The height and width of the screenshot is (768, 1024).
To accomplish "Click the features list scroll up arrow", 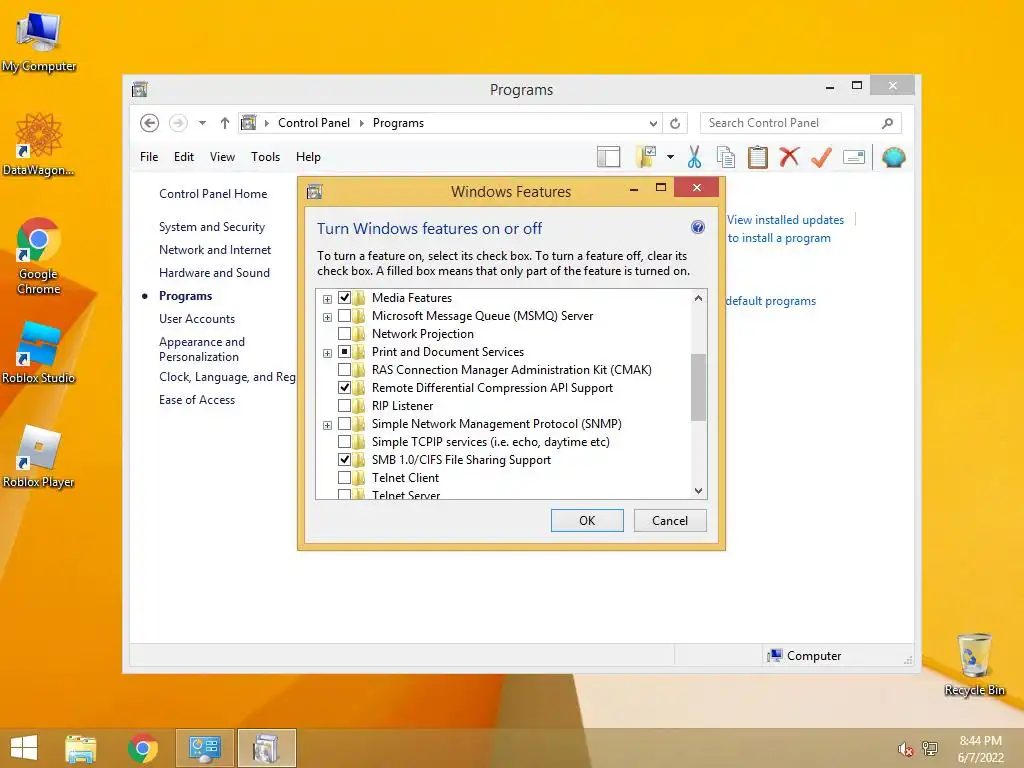I will [x=698, y=298].
